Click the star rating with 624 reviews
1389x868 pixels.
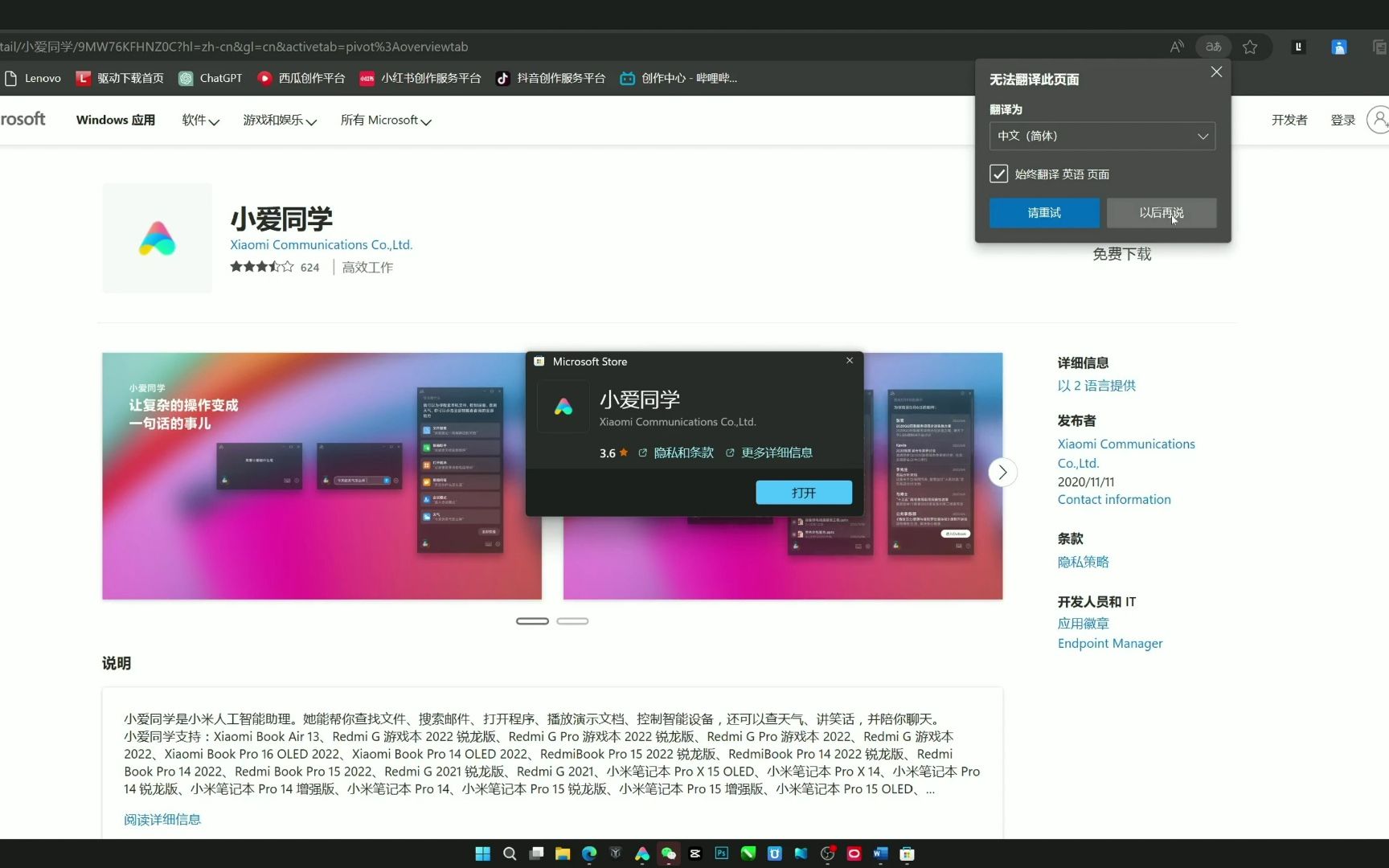pos(275,267)
